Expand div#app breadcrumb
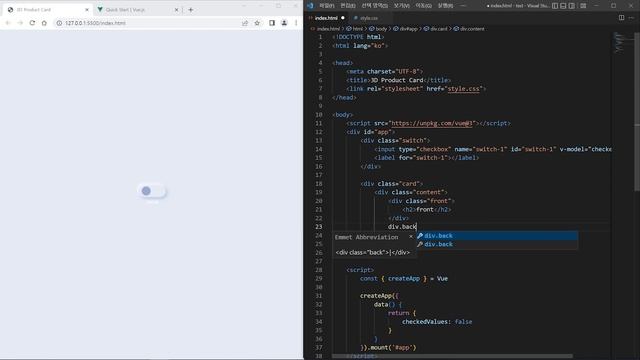This screenshot has width=640, height=360. tap(406, 29)
